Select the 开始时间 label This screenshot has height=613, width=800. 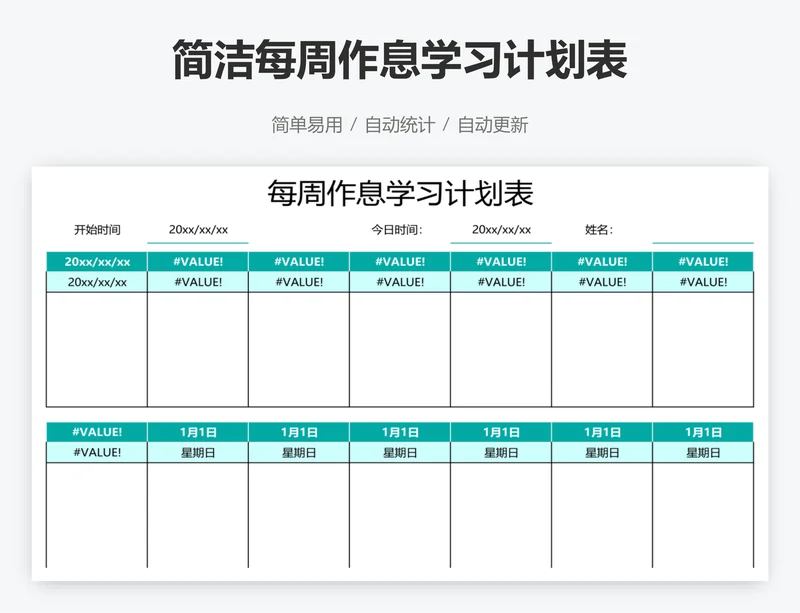click(97, 230)
